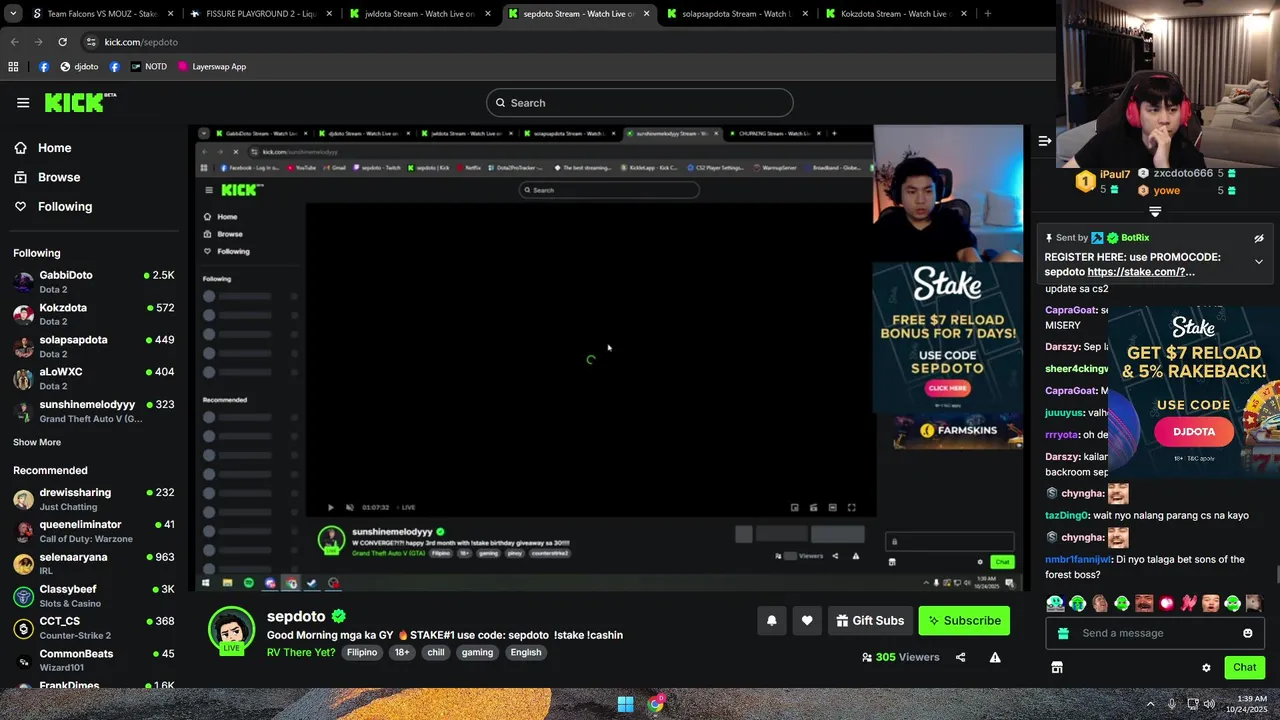
Task: Toggle follow heart for sepdoto
Action: [x=807, y=621]
